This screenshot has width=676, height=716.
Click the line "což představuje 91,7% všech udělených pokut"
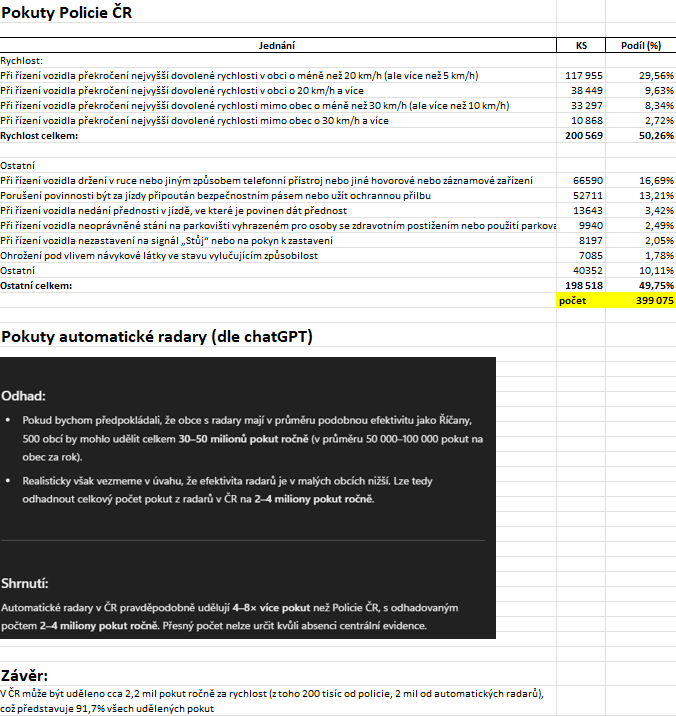coord(107,709)
